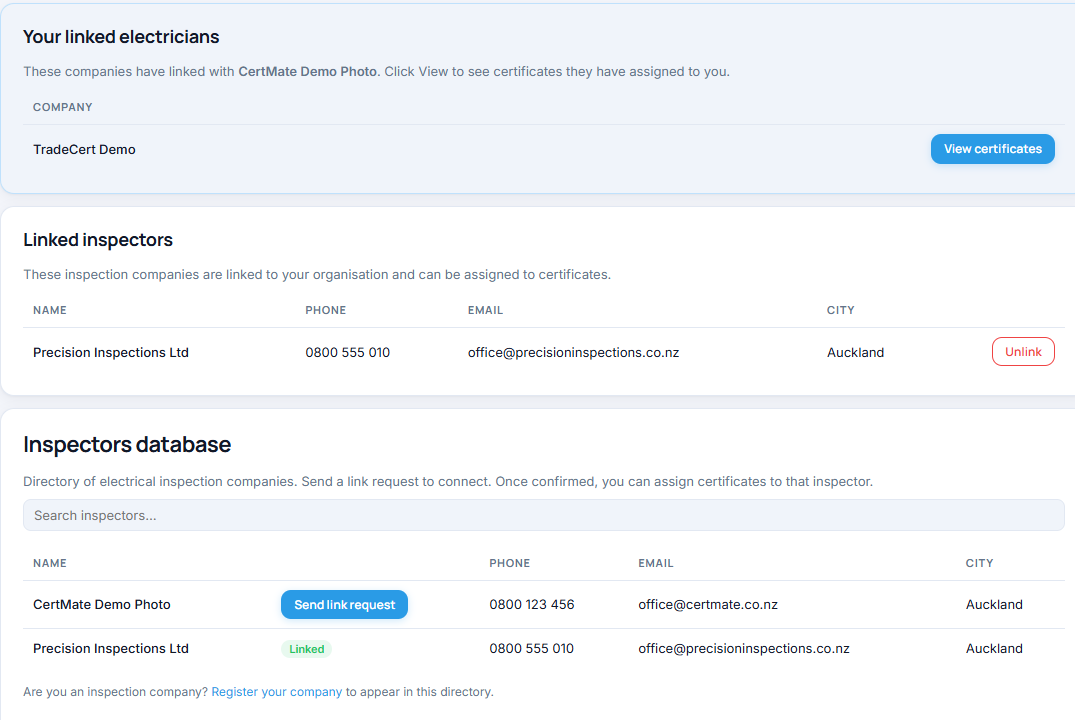
Task: Click Precision Inspections Ltd in Inspectors database
Action: [x=111, y=649]
